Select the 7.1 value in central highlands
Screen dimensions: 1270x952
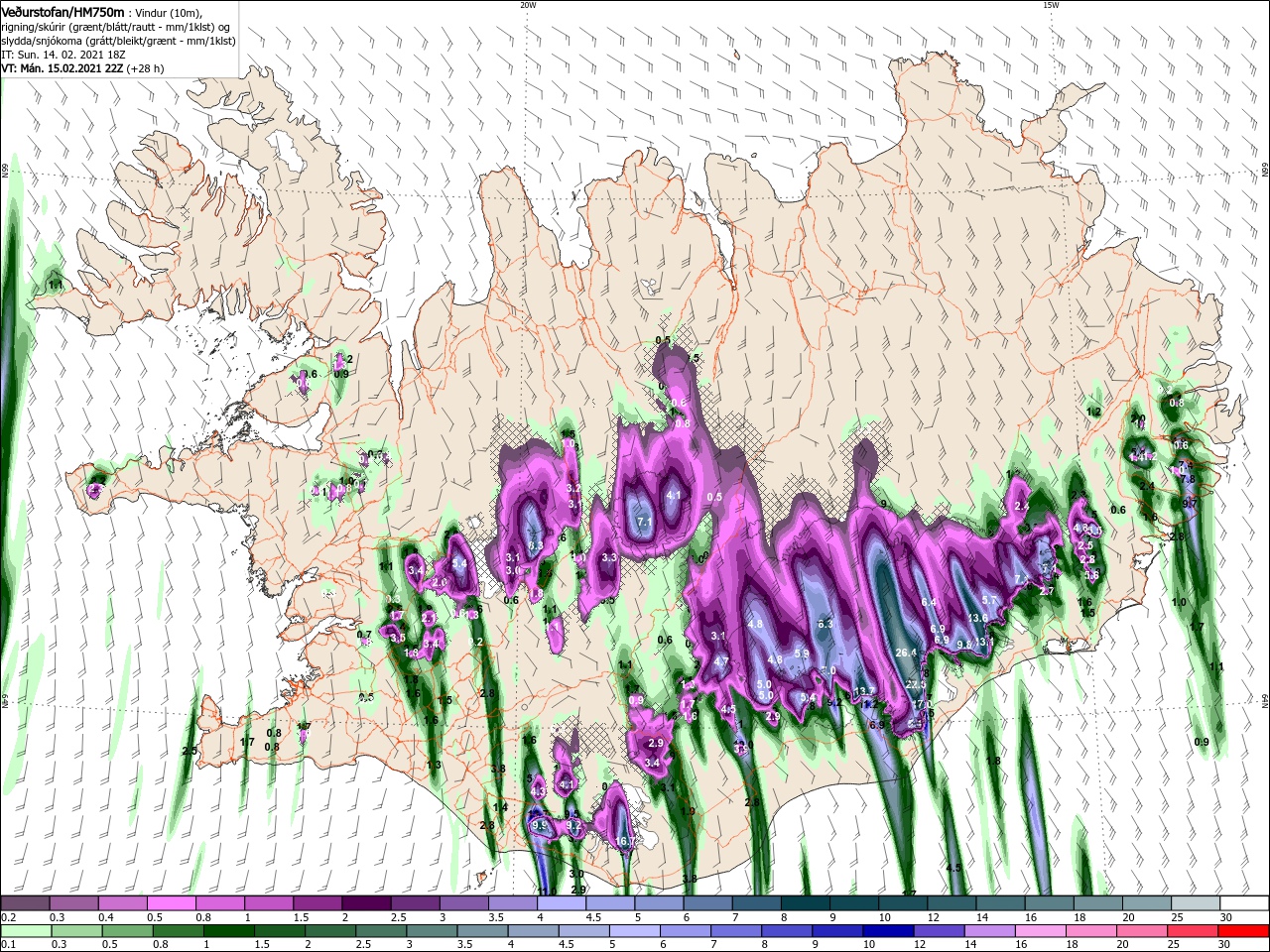(643, 522)
